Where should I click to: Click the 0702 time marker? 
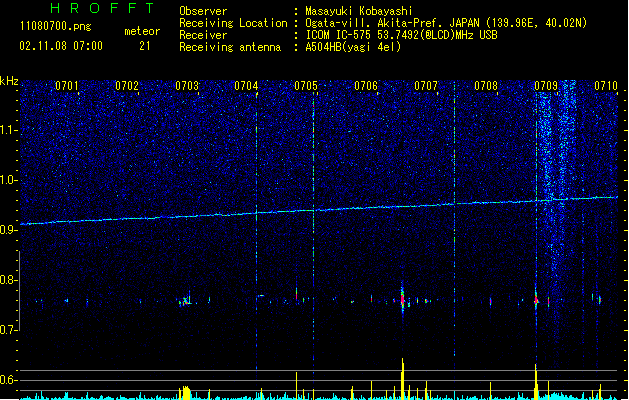(x=127, y=86)
